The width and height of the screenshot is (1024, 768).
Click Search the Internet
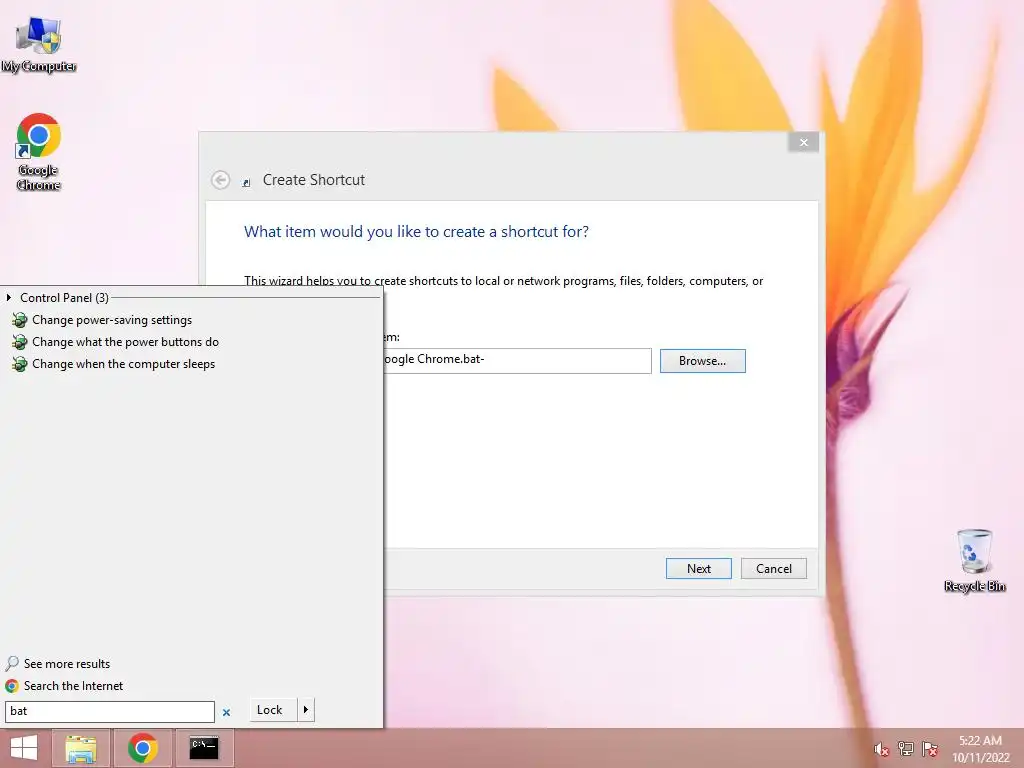point(73,686)
